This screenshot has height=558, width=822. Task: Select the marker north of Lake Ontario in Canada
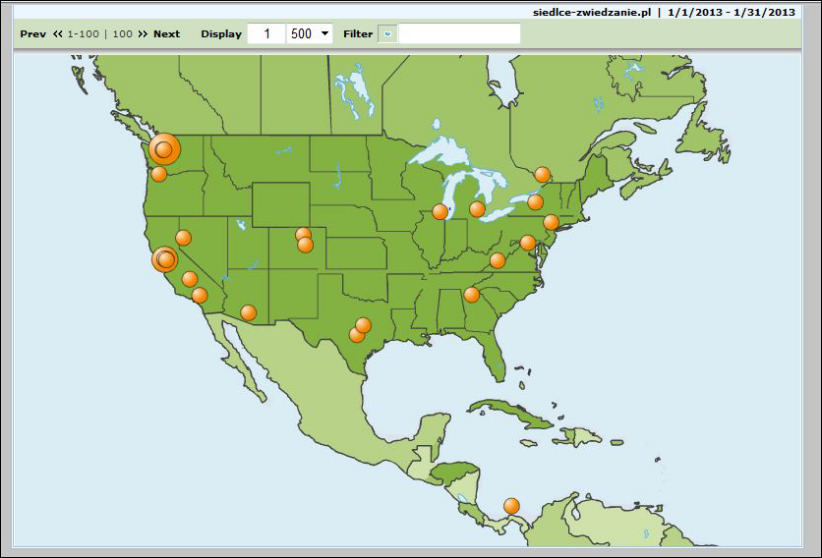(x=543, y=174)
